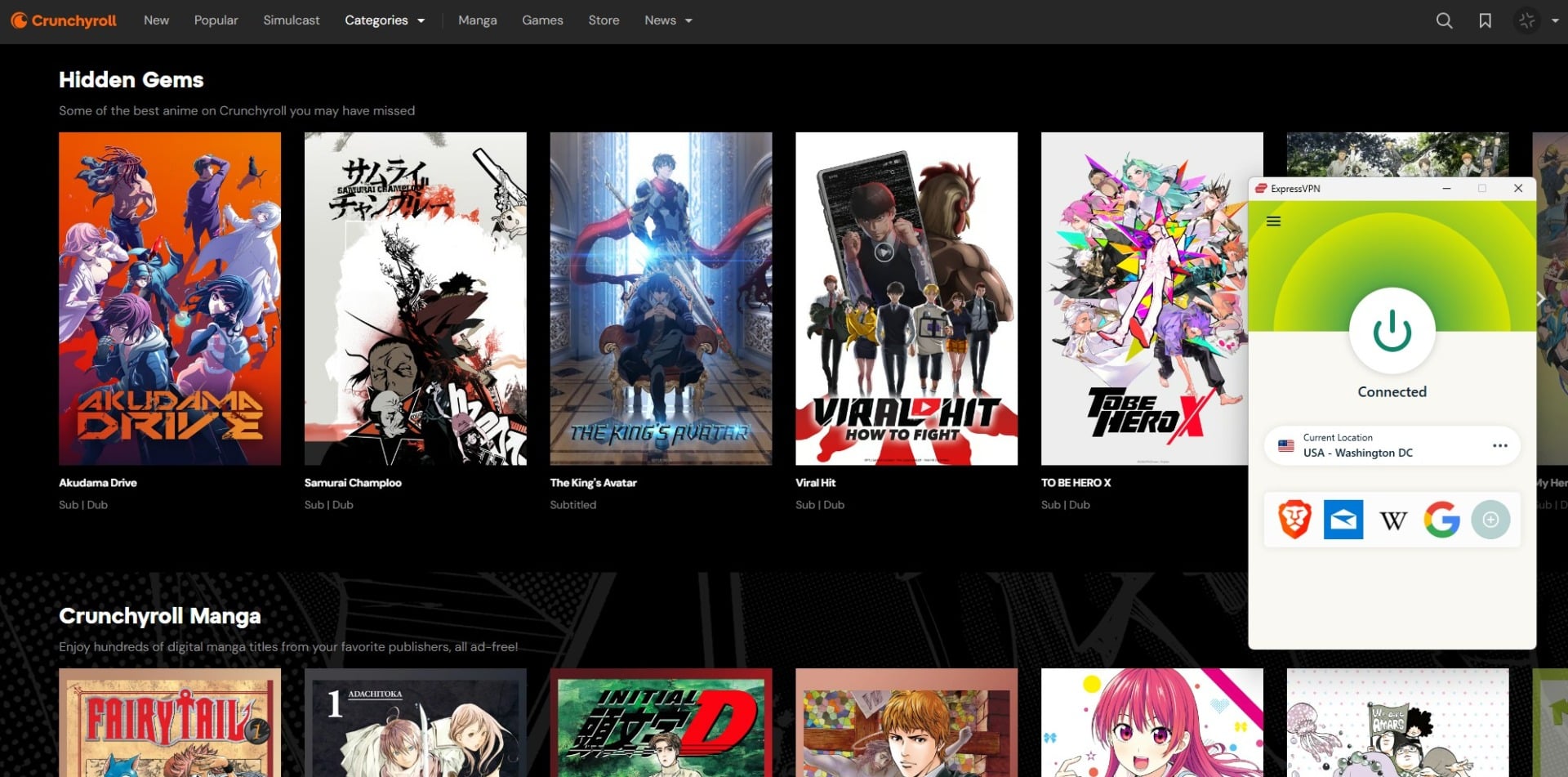The height and width of the screenshot is (777, 1568).
Task: Expand the Categories dropdown
Action: [385, 20]
